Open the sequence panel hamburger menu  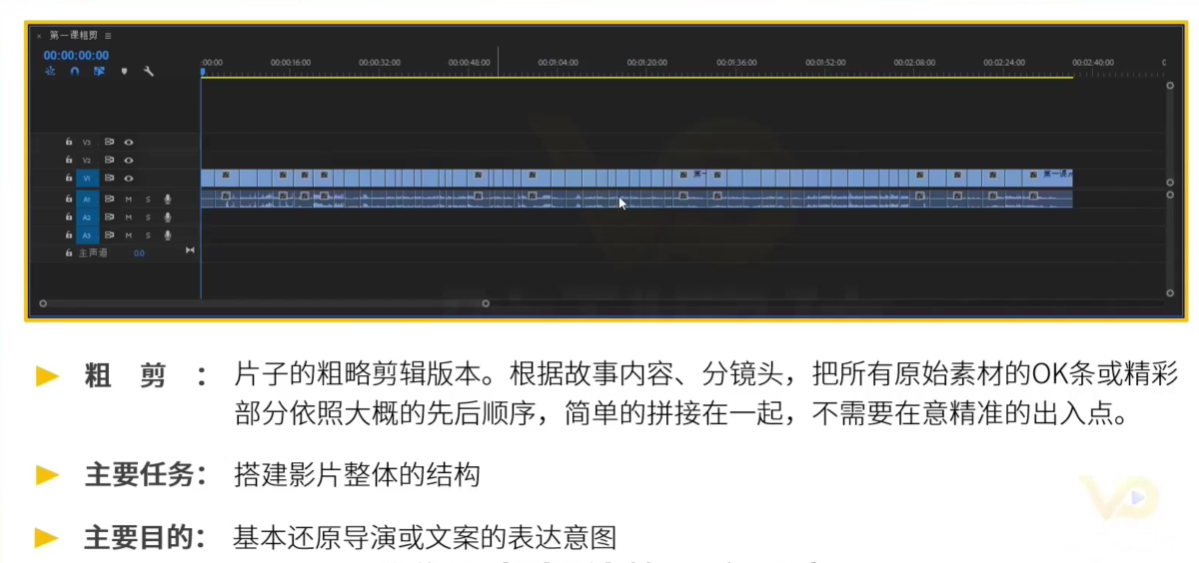click(108, 35)
